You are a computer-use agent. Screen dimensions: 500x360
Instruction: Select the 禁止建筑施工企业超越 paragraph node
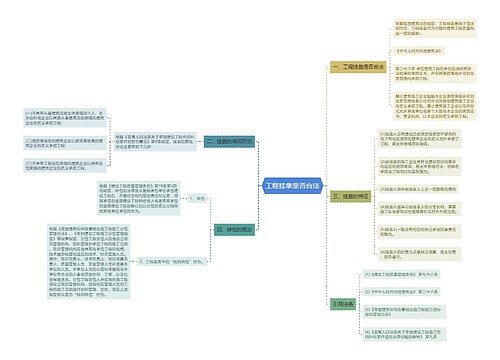pyautogui.click(x=435, y=106)
